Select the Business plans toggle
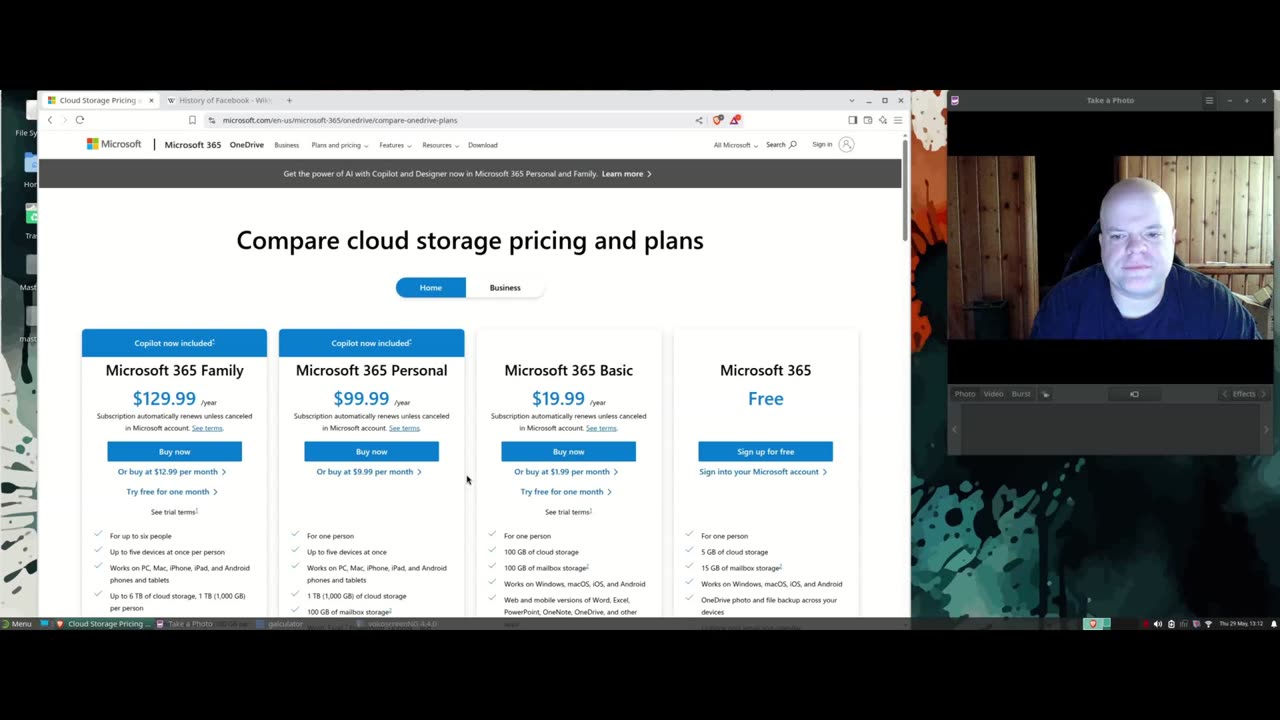Image resolution: width=1280 pixels, height=720 pixels. click(505, 288)
